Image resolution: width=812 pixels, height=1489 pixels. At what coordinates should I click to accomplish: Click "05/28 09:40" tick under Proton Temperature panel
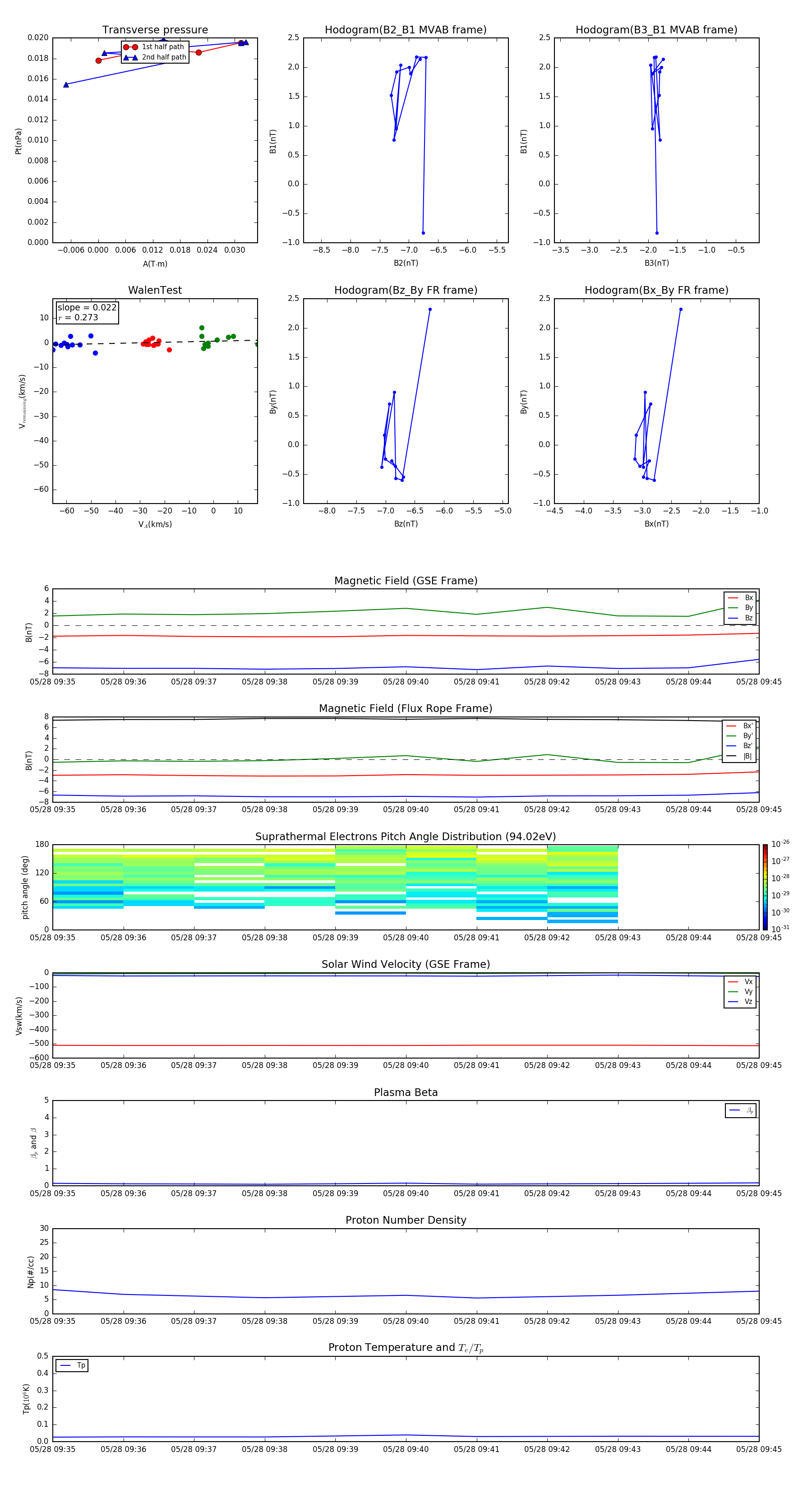pyautogui.click(x=406, y=1449)
